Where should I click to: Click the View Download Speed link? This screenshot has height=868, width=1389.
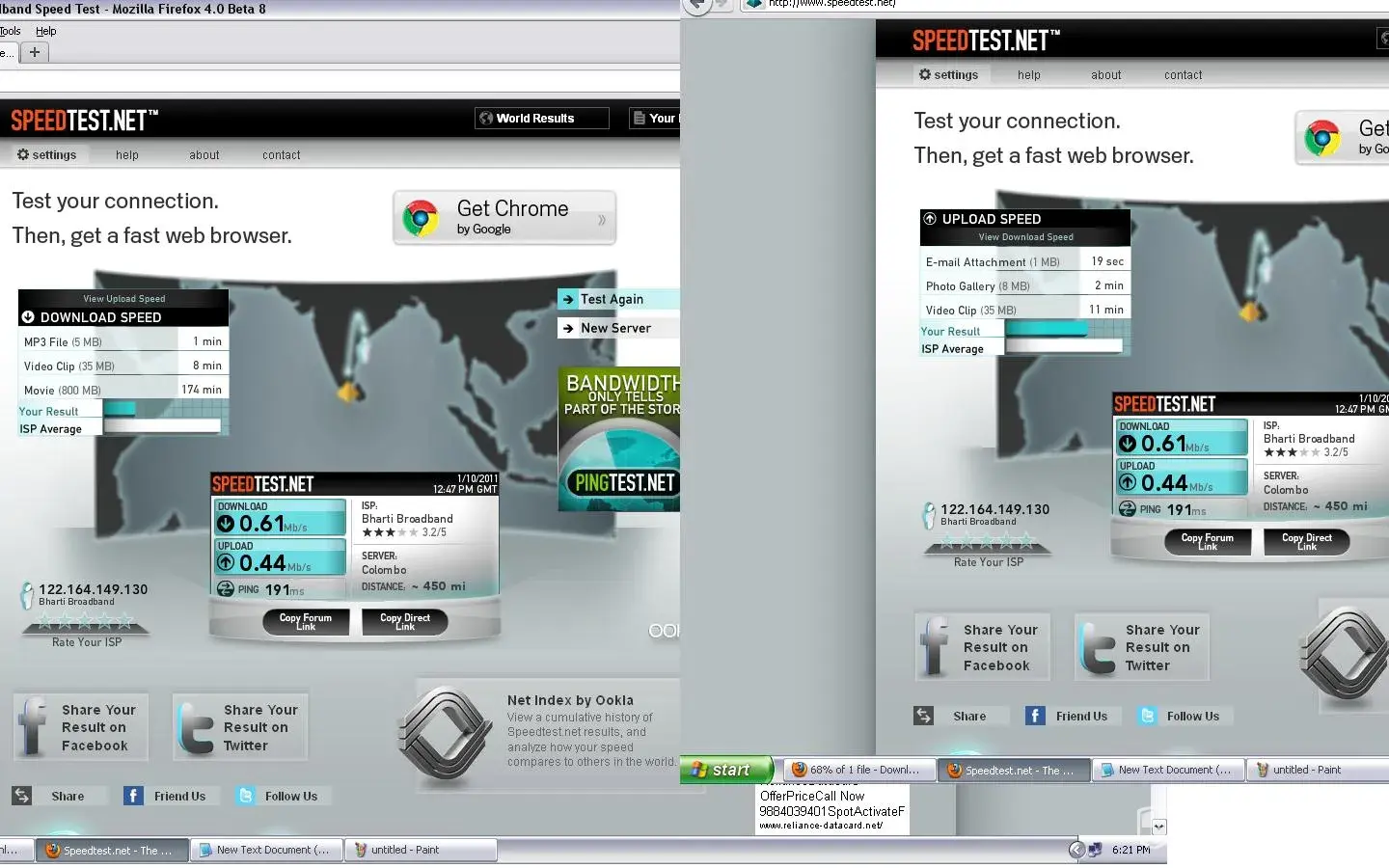pyautogui.click(x=1025, y=237)
